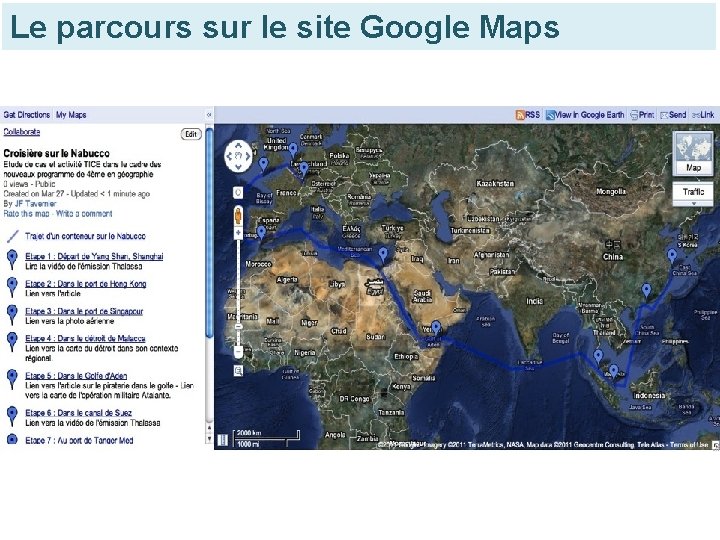Click the marker icon beside Etape 1
This screenshot has height=540, width=720.
click(12, 259)
